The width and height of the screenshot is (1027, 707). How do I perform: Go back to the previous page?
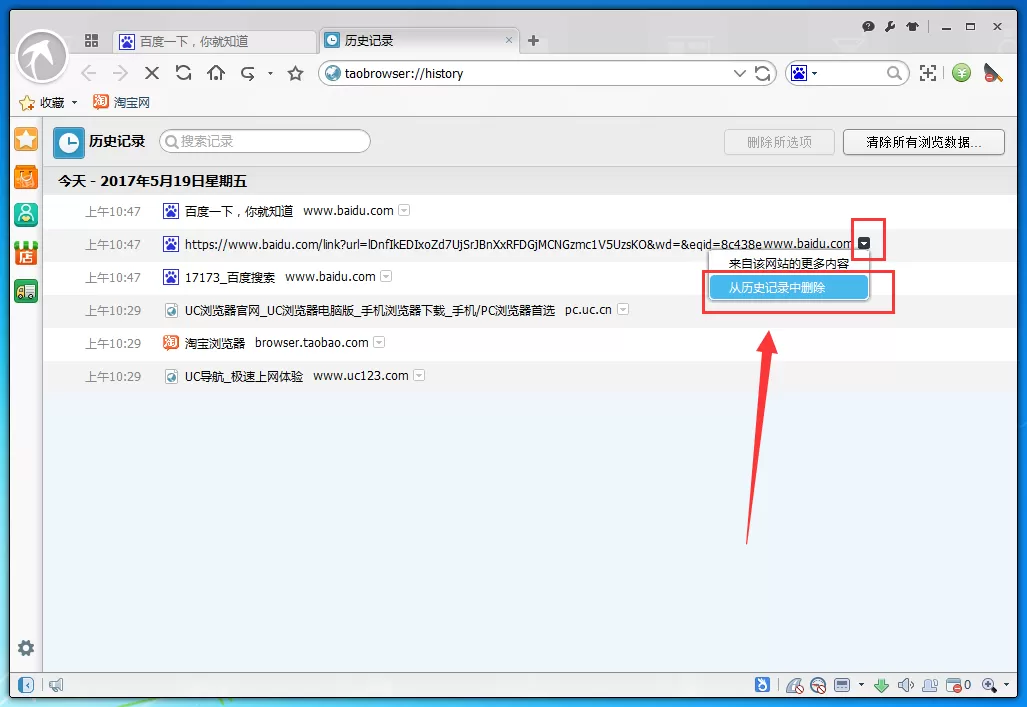pos(89,73)
